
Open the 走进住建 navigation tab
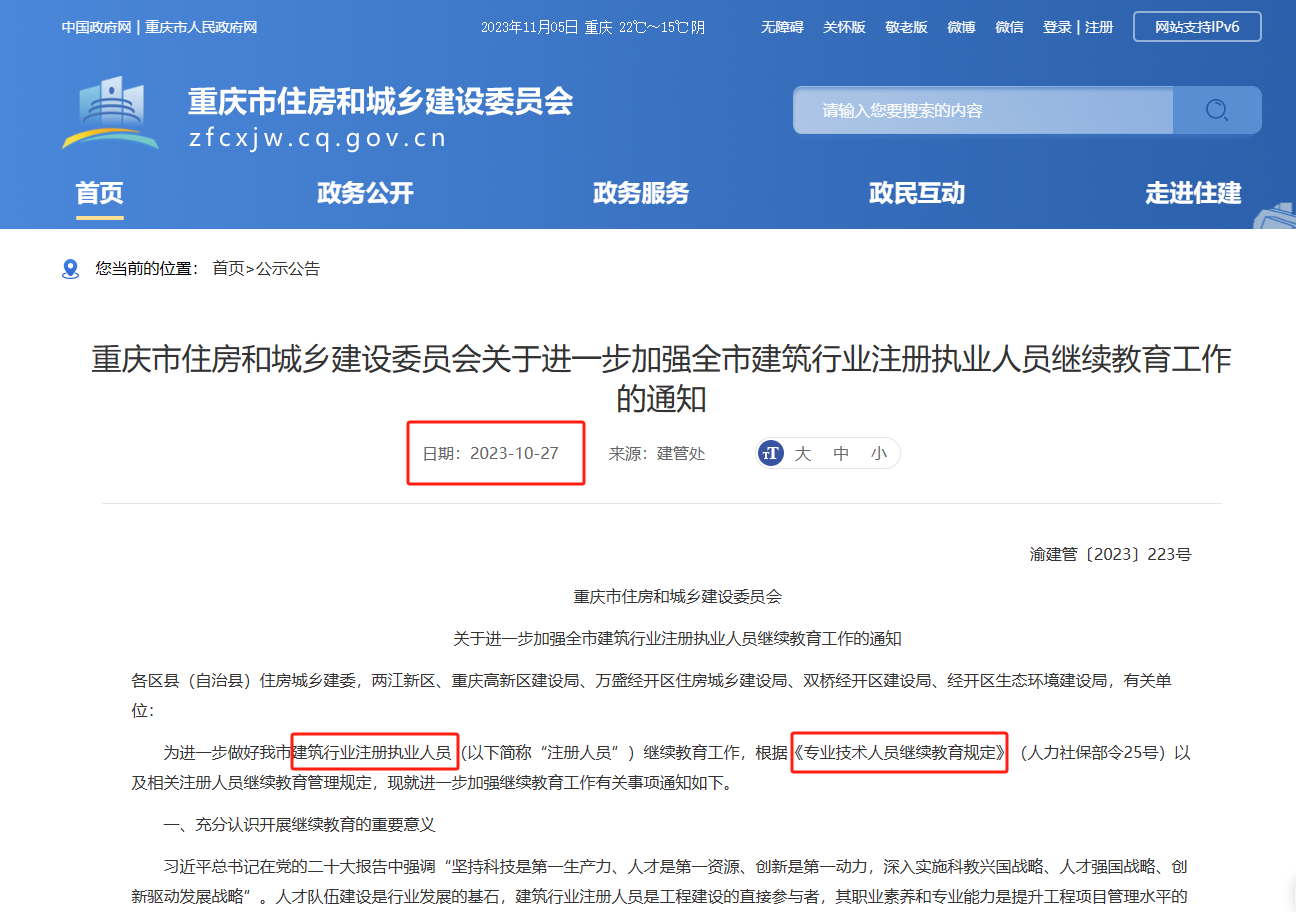1193,193
